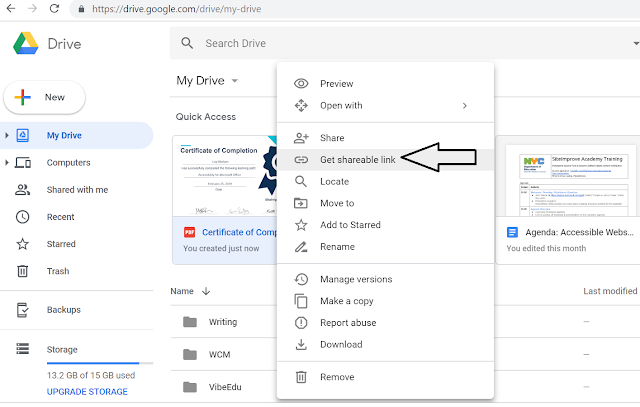The width and height of the screenshot is (640, 407).
Task: Select Locate in the context menu
Action: click(x=385, y=181)
